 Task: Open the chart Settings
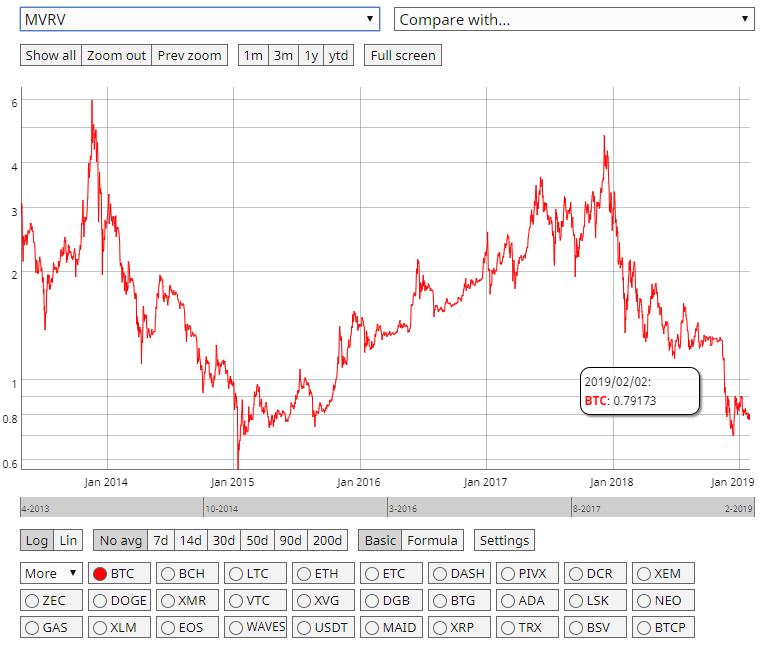[504, 540]
